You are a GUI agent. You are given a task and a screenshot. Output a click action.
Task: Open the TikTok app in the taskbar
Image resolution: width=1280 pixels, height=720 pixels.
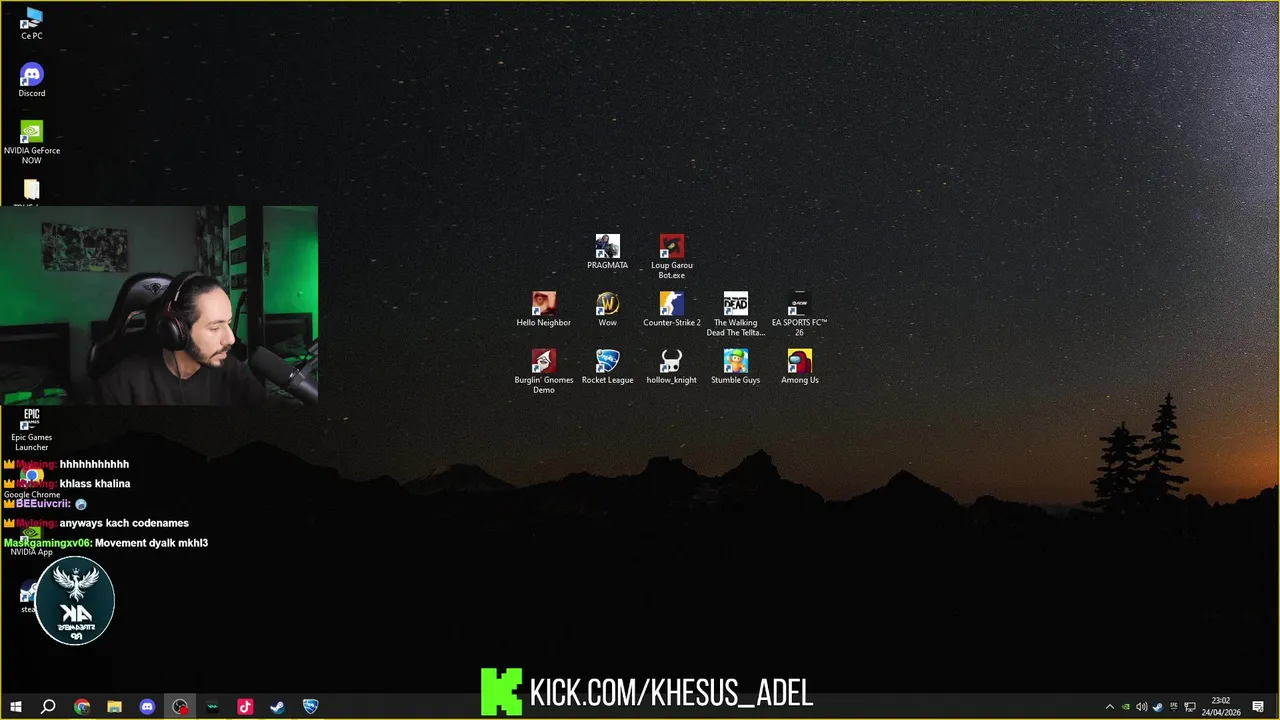[245, 707]
